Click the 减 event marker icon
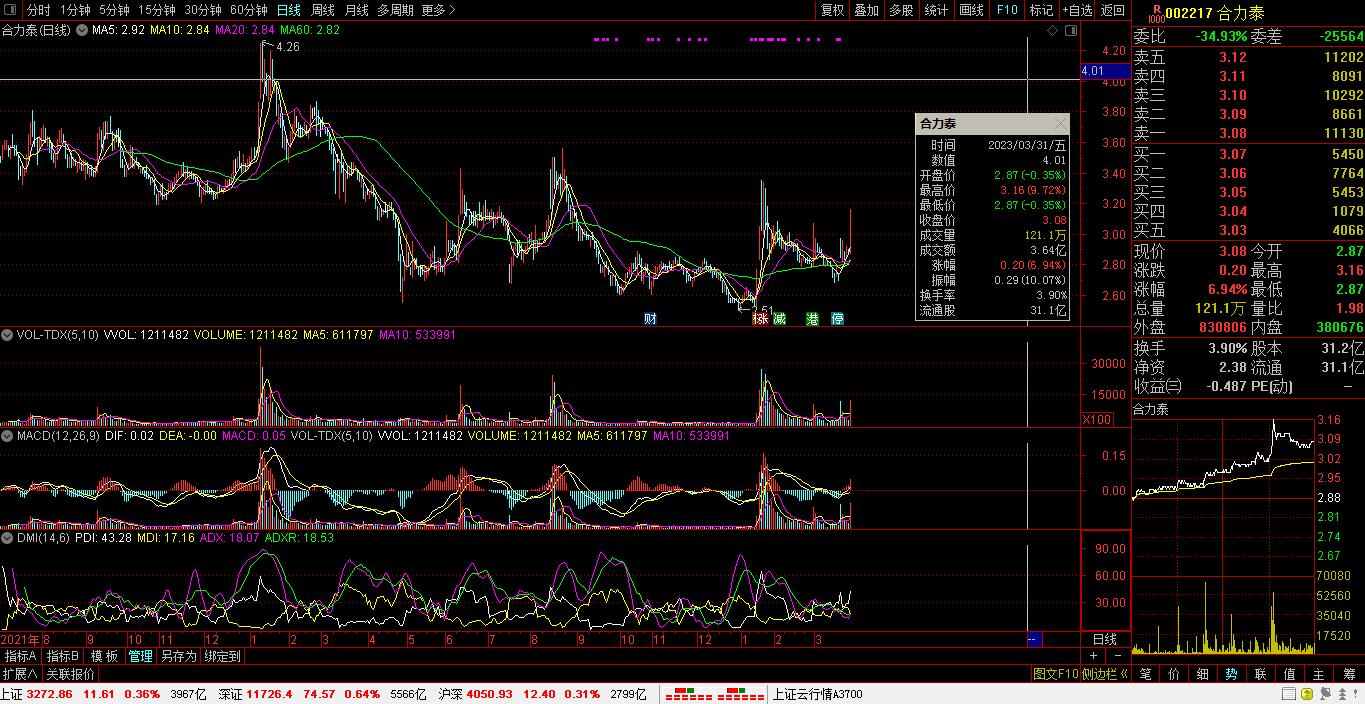This screenshot has width=1365, height=704. point(780,319)
